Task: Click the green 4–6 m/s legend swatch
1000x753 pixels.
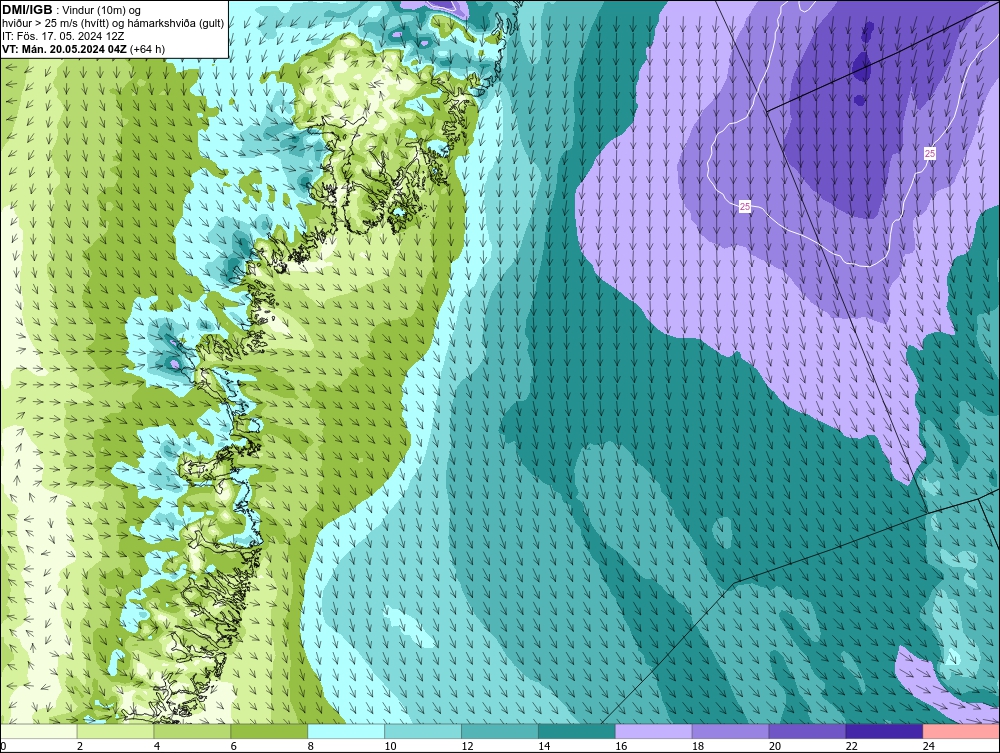Action: [x=192, y=731]
